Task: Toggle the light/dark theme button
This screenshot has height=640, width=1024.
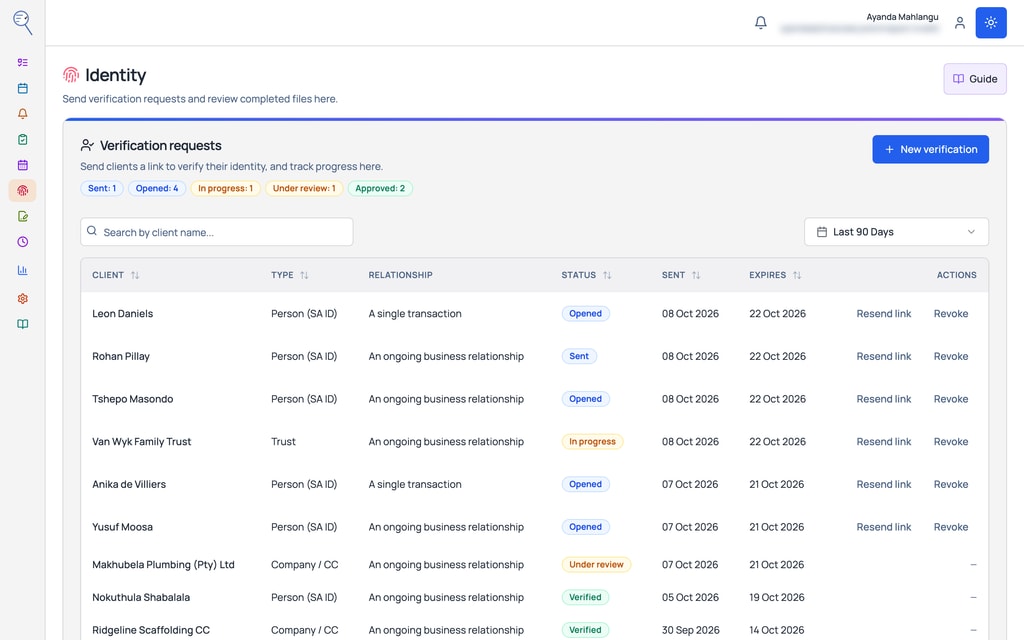Action: click(x=991, y=23)
